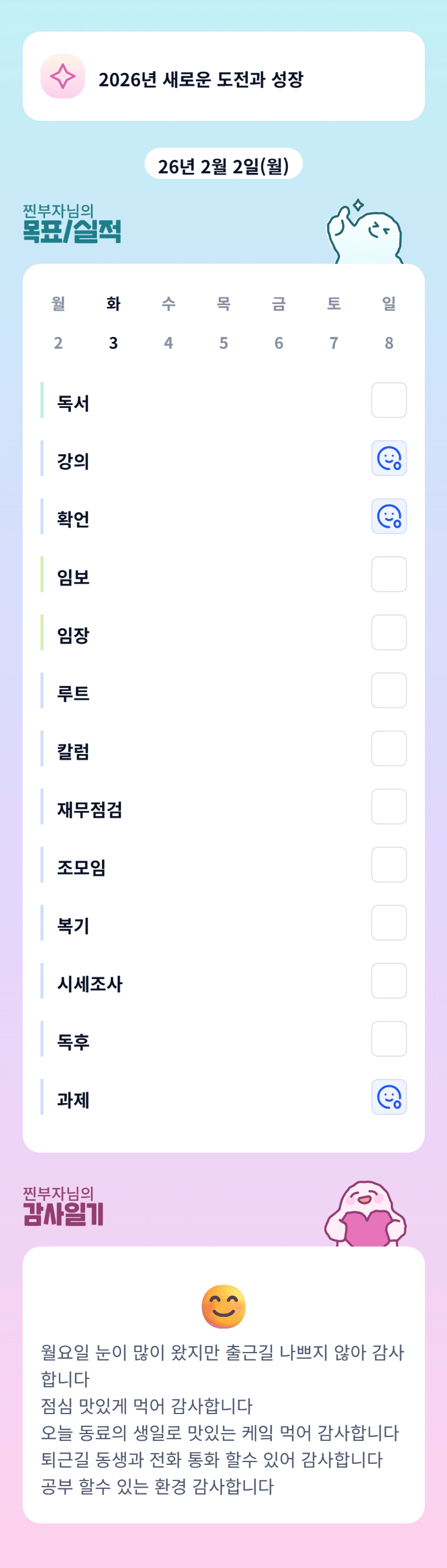
Task: Switch to Friday (금) 6
Action: [x=279, y=323]
